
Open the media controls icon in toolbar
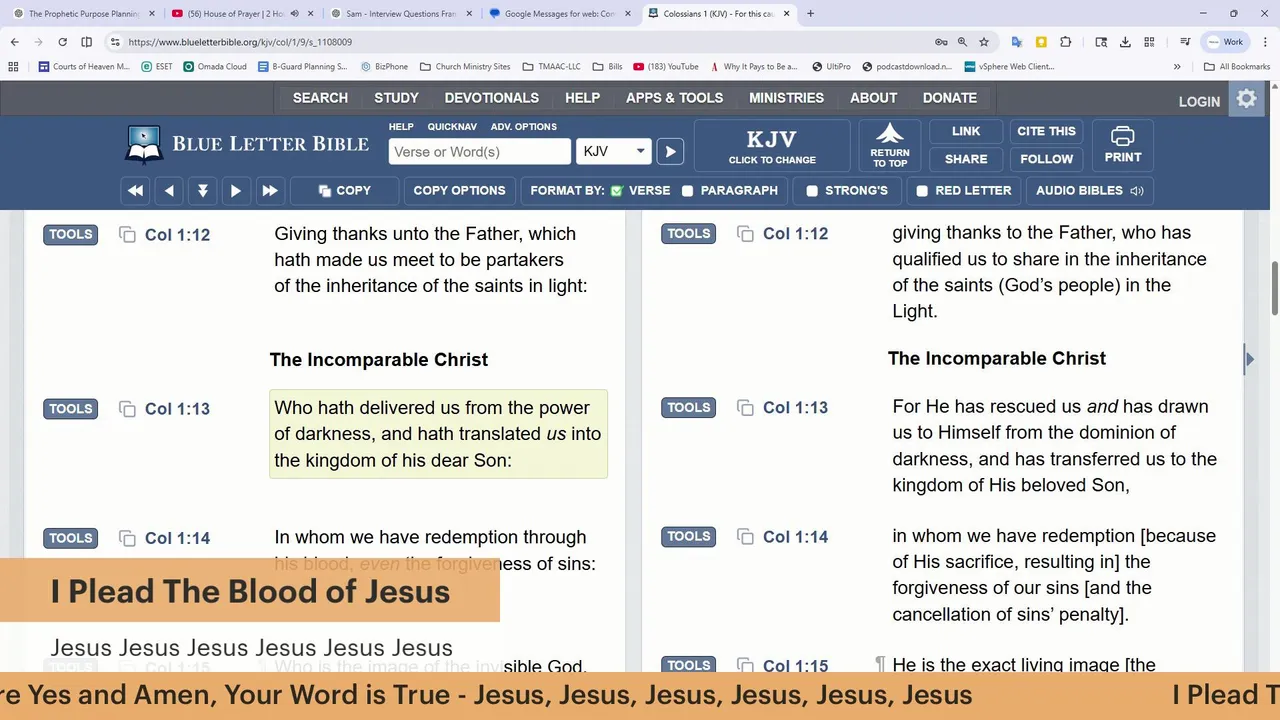tap(1185, 42)
